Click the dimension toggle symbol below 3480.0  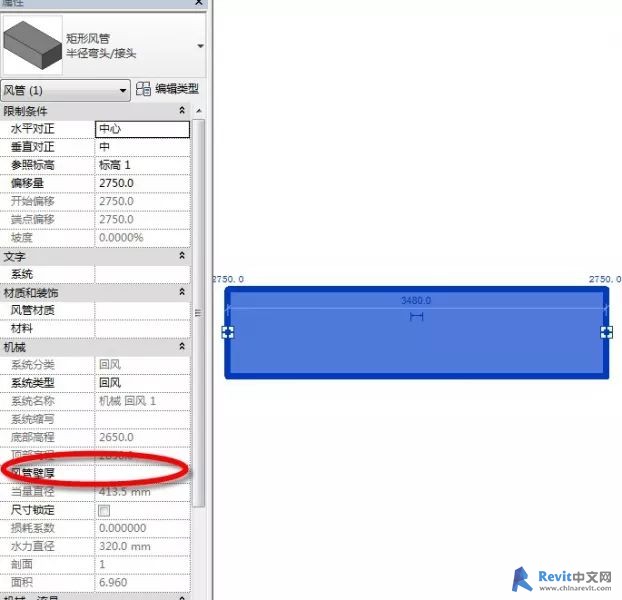pyautogui.click(x=417, y=316)
